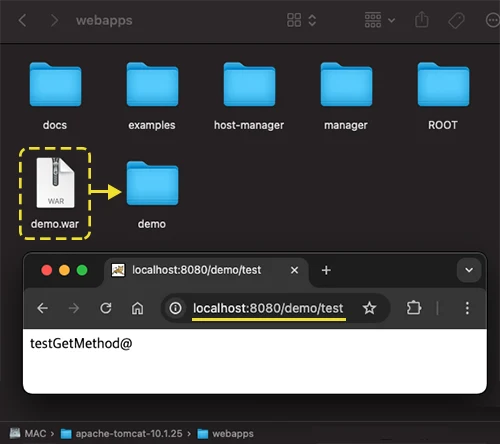The image size is (500, 444).
Task: Open Finder tag editor icon
Action: click(x=456, y=20)
